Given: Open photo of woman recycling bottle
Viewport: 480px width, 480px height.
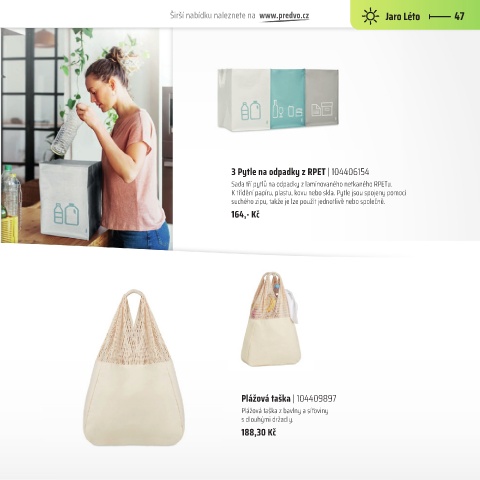Looking at the screenshot, I should click(87, 139).
